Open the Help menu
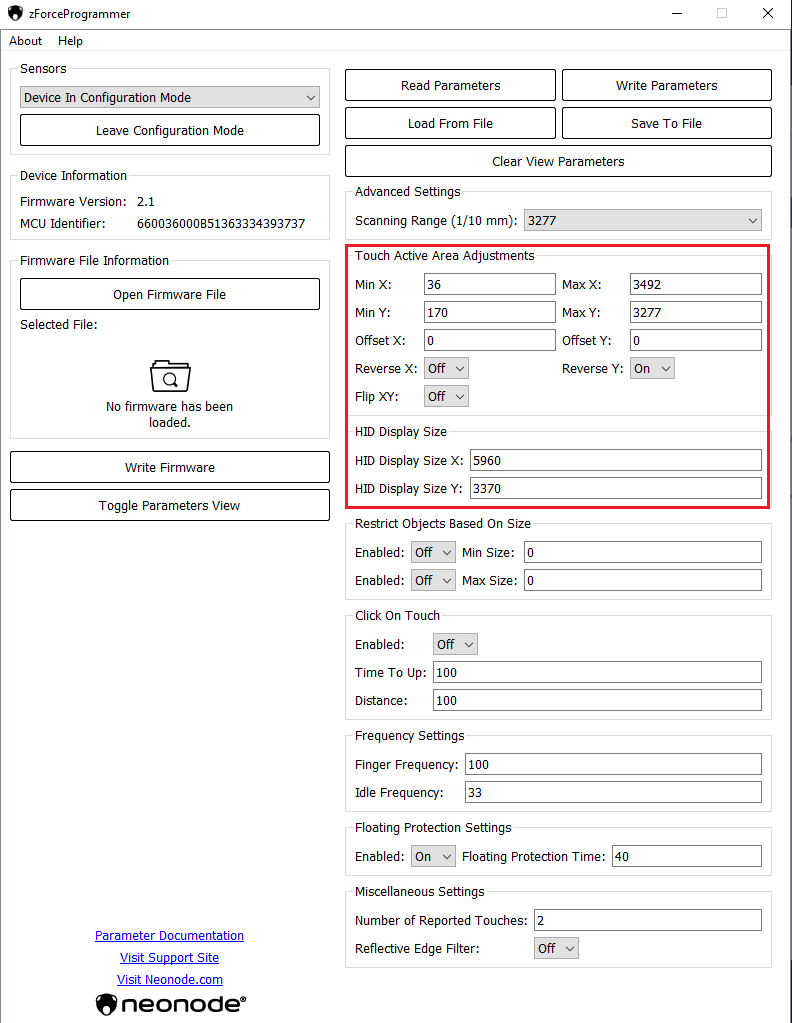This screenshot has width=792, height=1023. tap(70, 41)
